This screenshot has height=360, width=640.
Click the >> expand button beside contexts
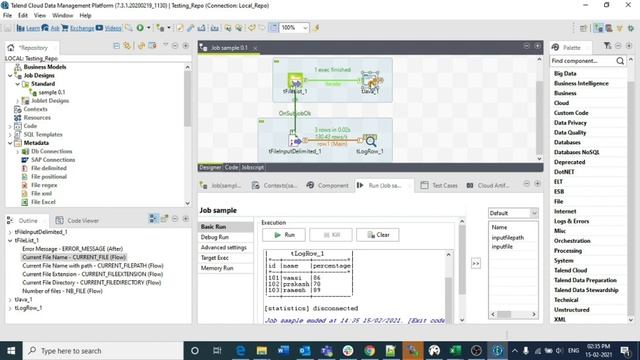click(476, 263)
